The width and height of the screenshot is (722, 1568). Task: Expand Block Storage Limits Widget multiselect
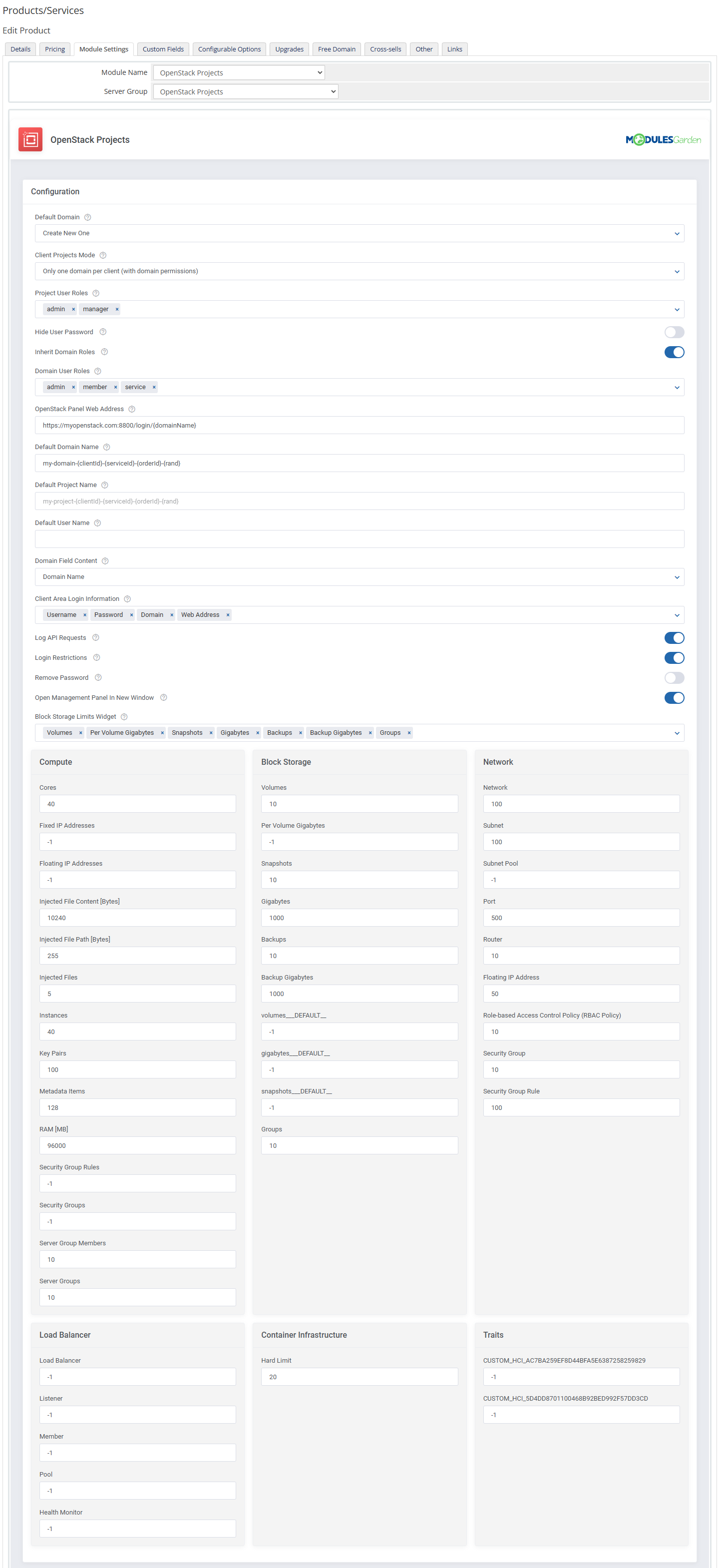(677, 733)
